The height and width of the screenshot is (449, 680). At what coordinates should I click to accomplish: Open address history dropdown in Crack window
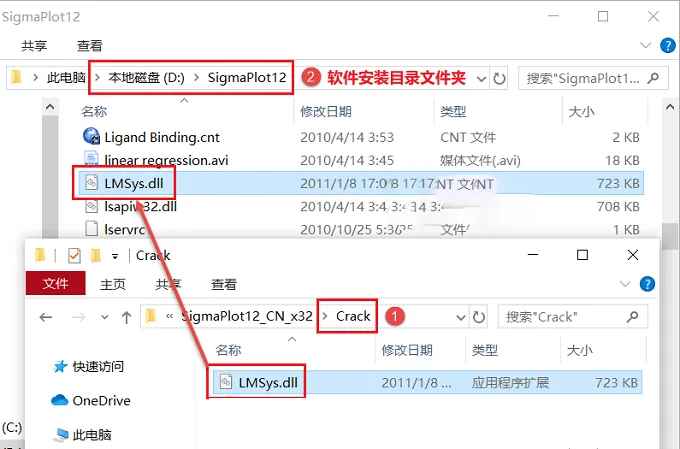coord(461,318)
